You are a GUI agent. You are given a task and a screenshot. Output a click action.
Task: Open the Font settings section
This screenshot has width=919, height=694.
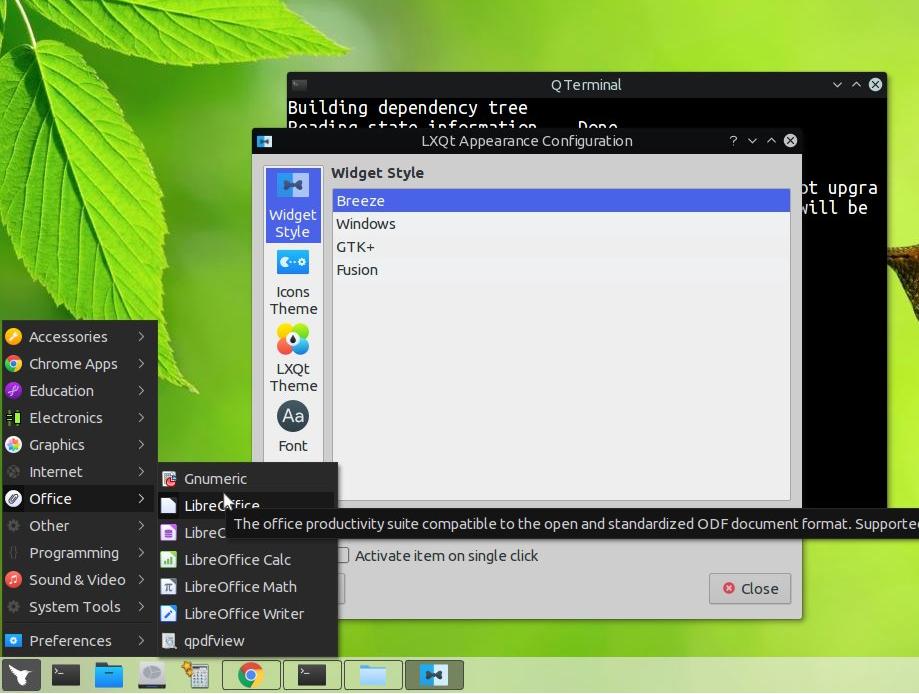293,427
